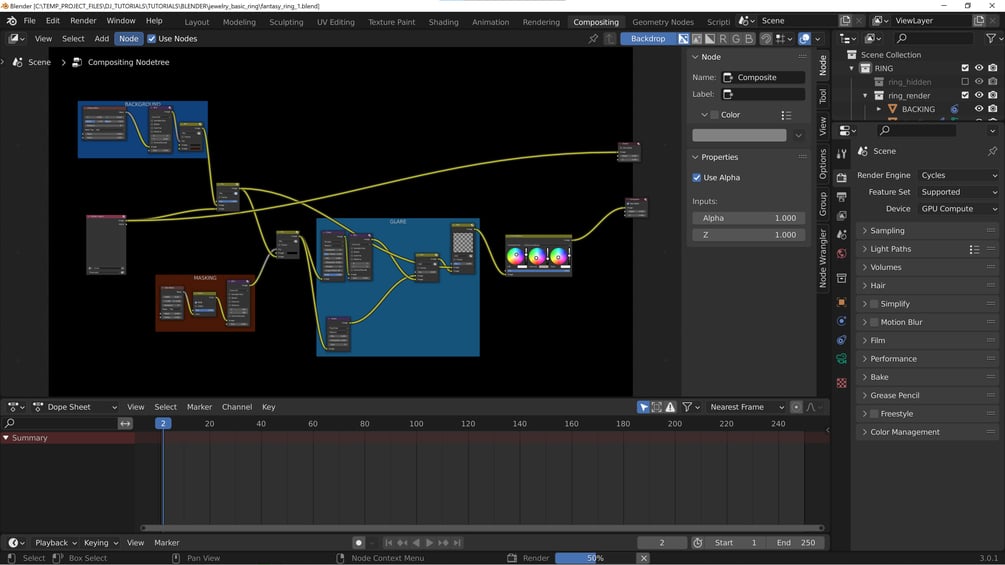Click the new scene icon beside Scene
The image size is (1005, 565).
845,20
